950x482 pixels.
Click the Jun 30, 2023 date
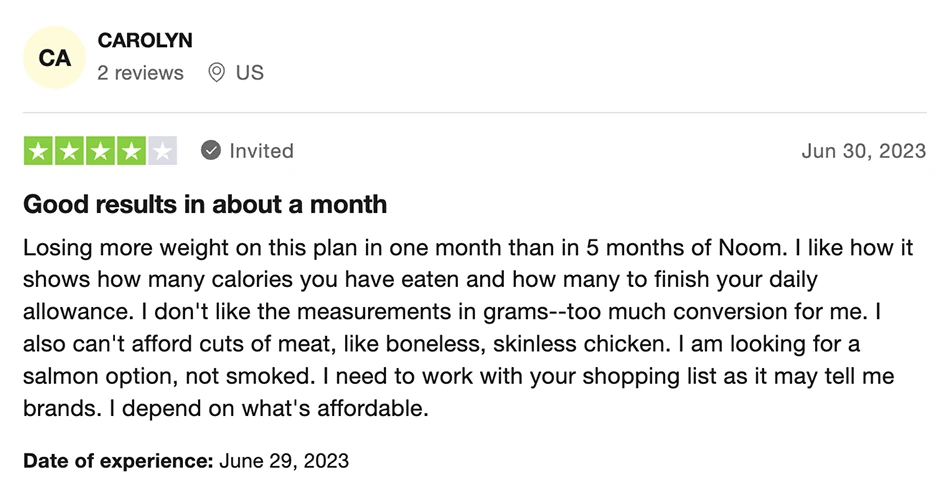tap(863, 151)
